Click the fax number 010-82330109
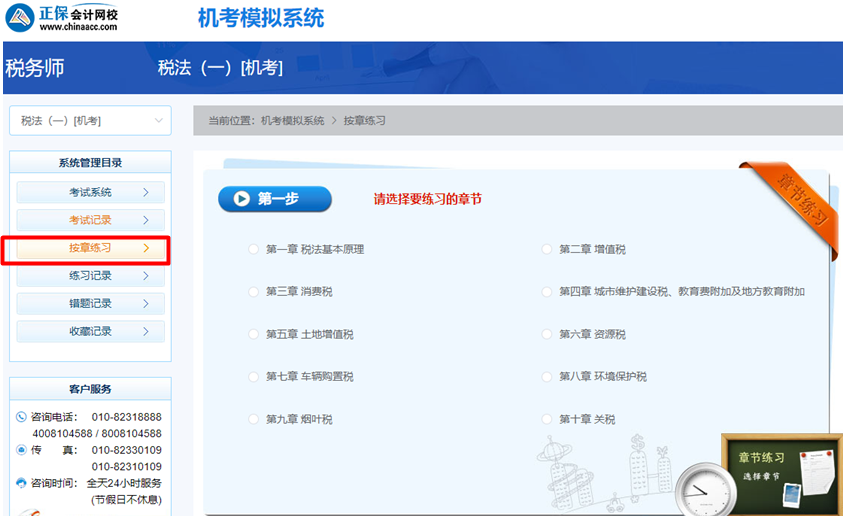Screen dimensions: 843x516 [126, 450]
